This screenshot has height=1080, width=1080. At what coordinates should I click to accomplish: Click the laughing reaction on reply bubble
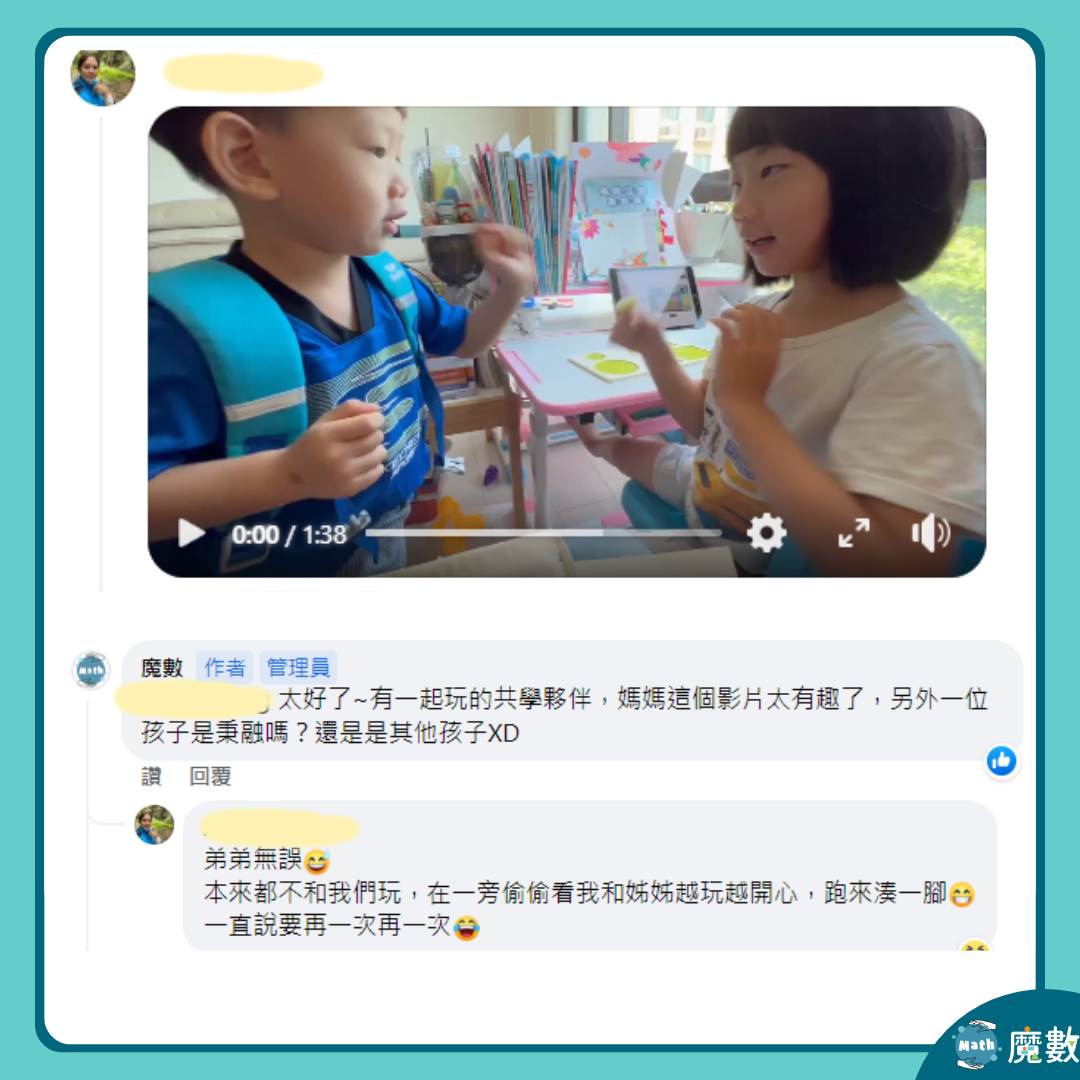[x=975, y=945]
